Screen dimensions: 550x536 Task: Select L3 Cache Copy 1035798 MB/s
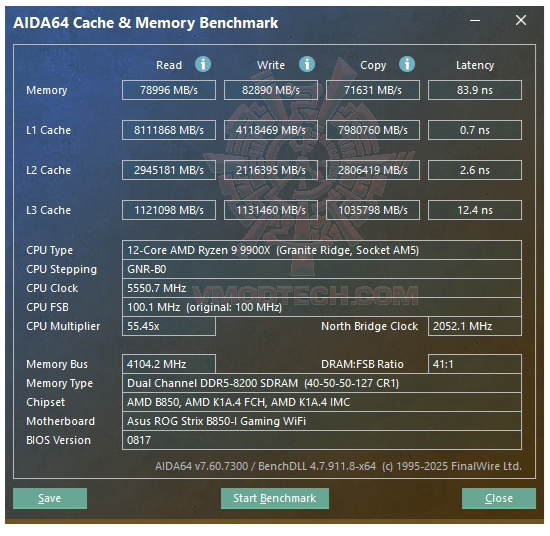click(373, 210)
